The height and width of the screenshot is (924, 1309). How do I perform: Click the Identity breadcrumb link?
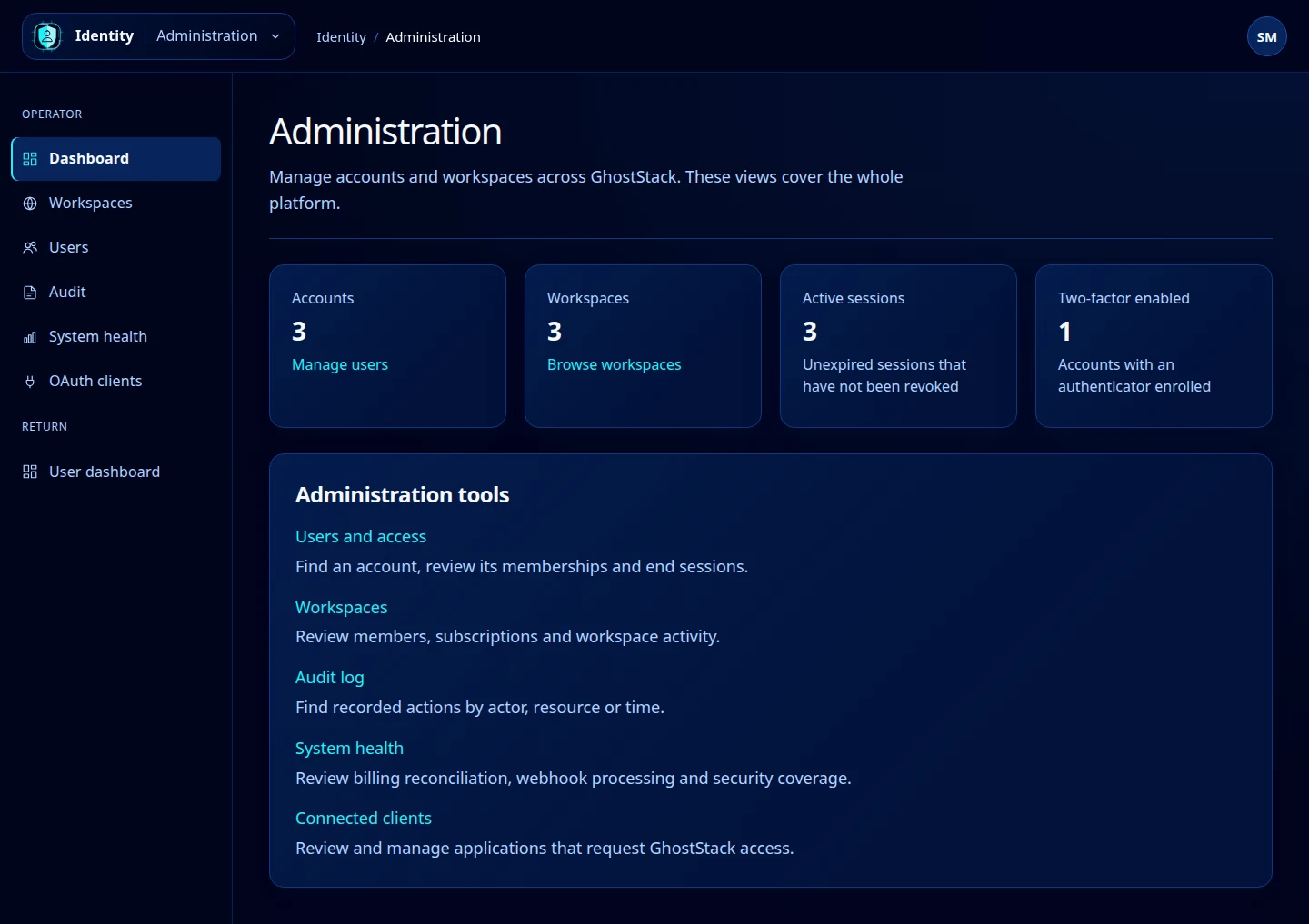click(x=341, y=37)
